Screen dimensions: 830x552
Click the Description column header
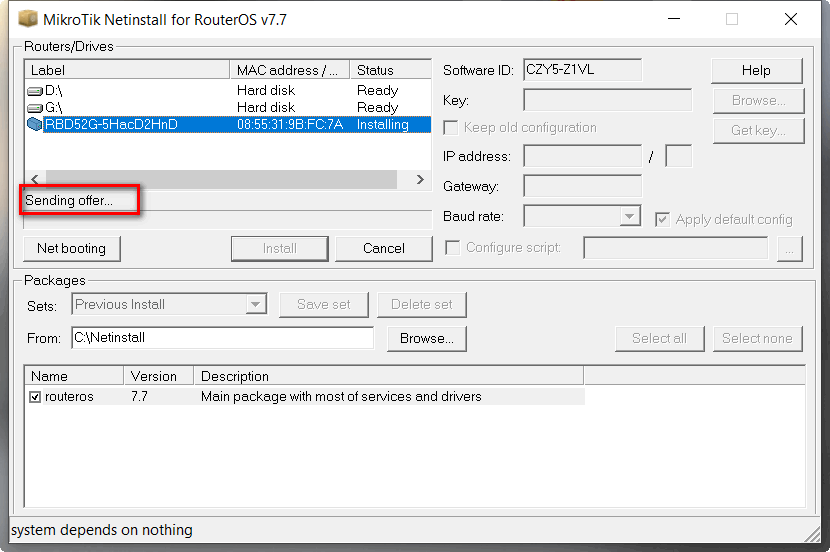click(389, 376)
